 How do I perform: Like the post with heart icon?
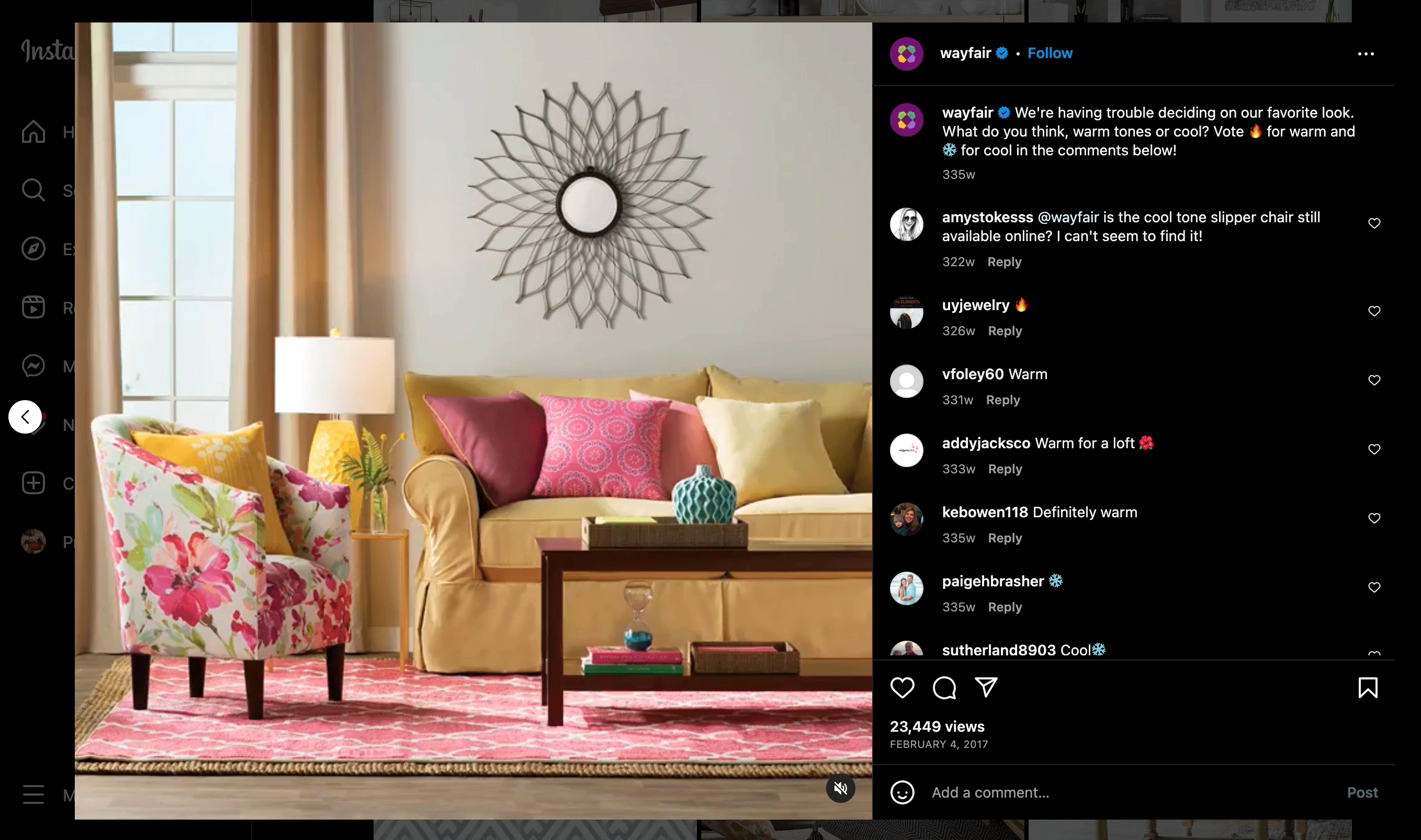[x=902, y=688]
